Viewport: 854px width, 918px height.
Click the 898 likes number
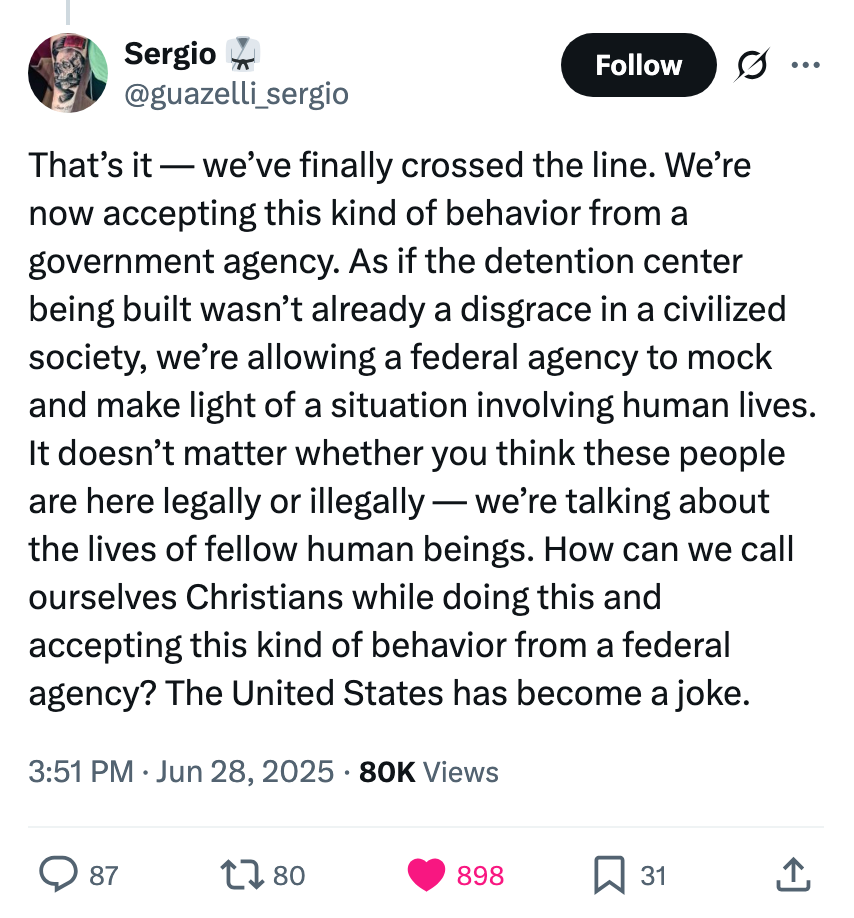click(x=480, y=876)
